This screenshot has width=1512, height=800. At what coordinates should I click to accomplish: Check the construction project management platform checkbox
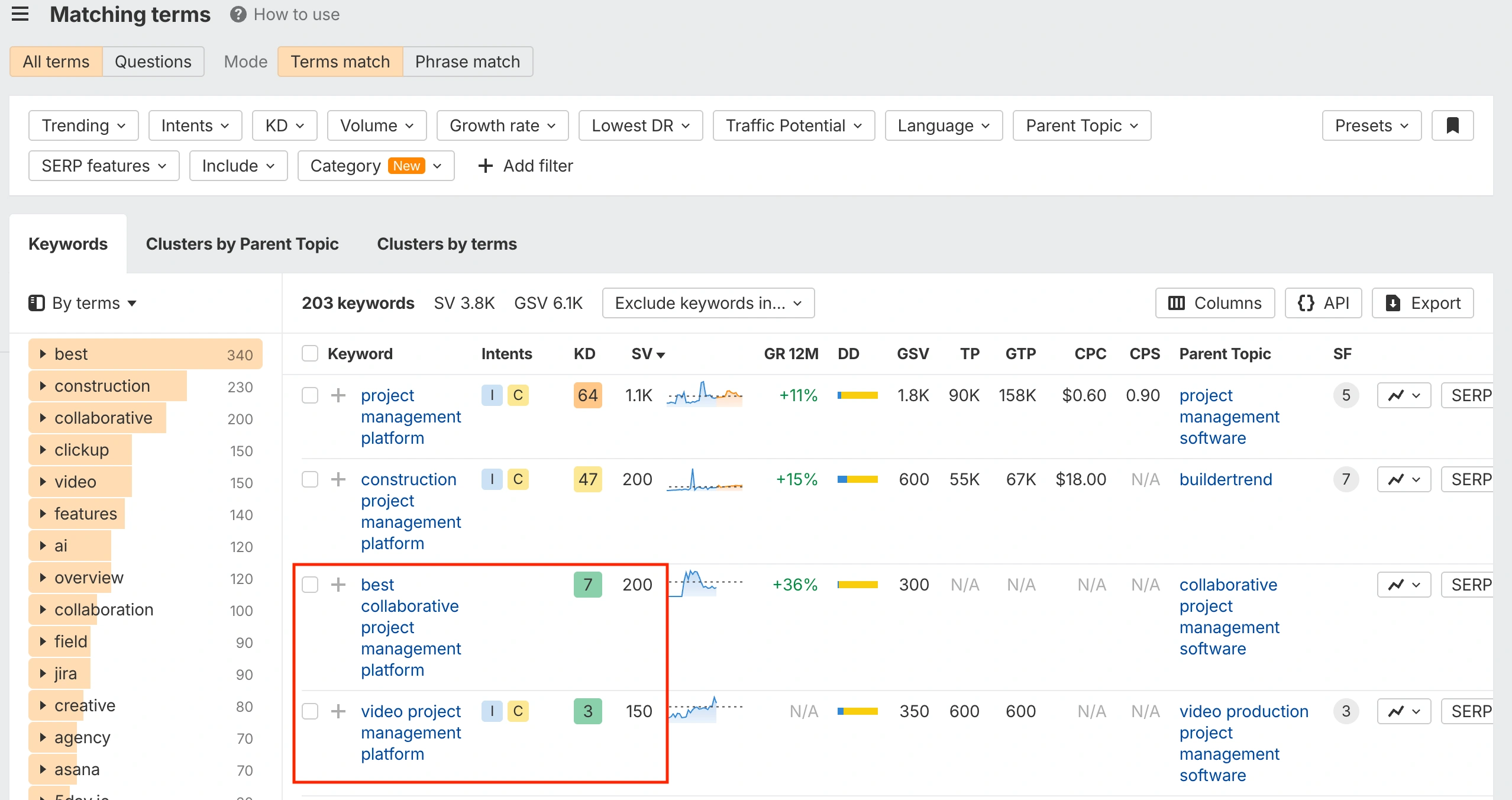pyautogui.click(x=310, y=479)
